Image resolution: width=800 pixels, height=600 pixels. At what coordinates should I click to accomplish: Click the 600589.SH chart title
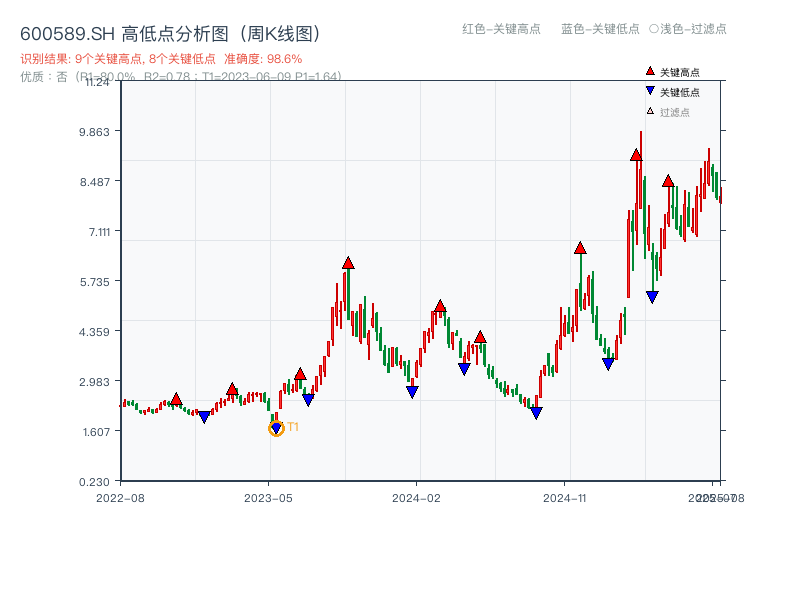[x=170, y=34]
